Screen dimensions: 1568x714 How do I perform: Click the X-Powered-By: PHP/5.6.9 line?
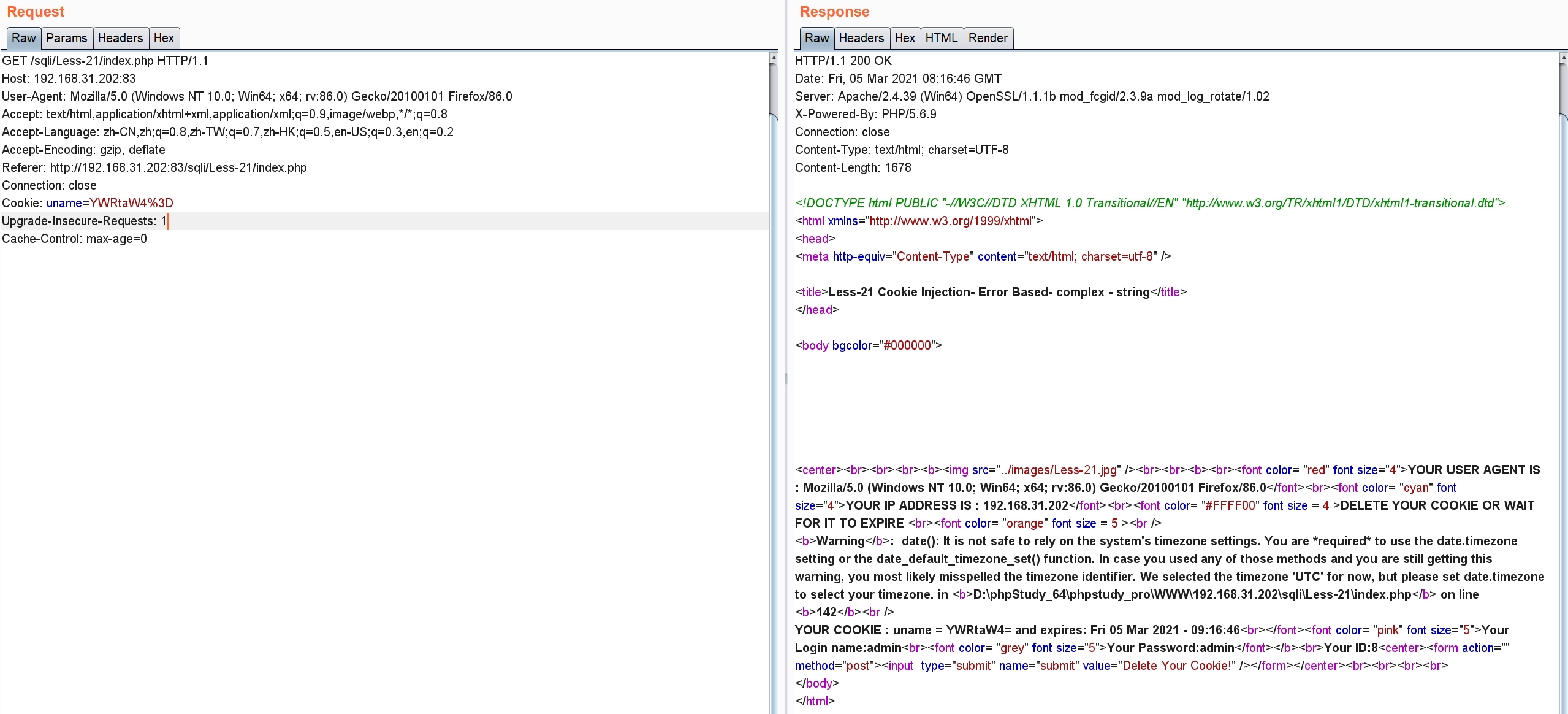coord(866,114)
